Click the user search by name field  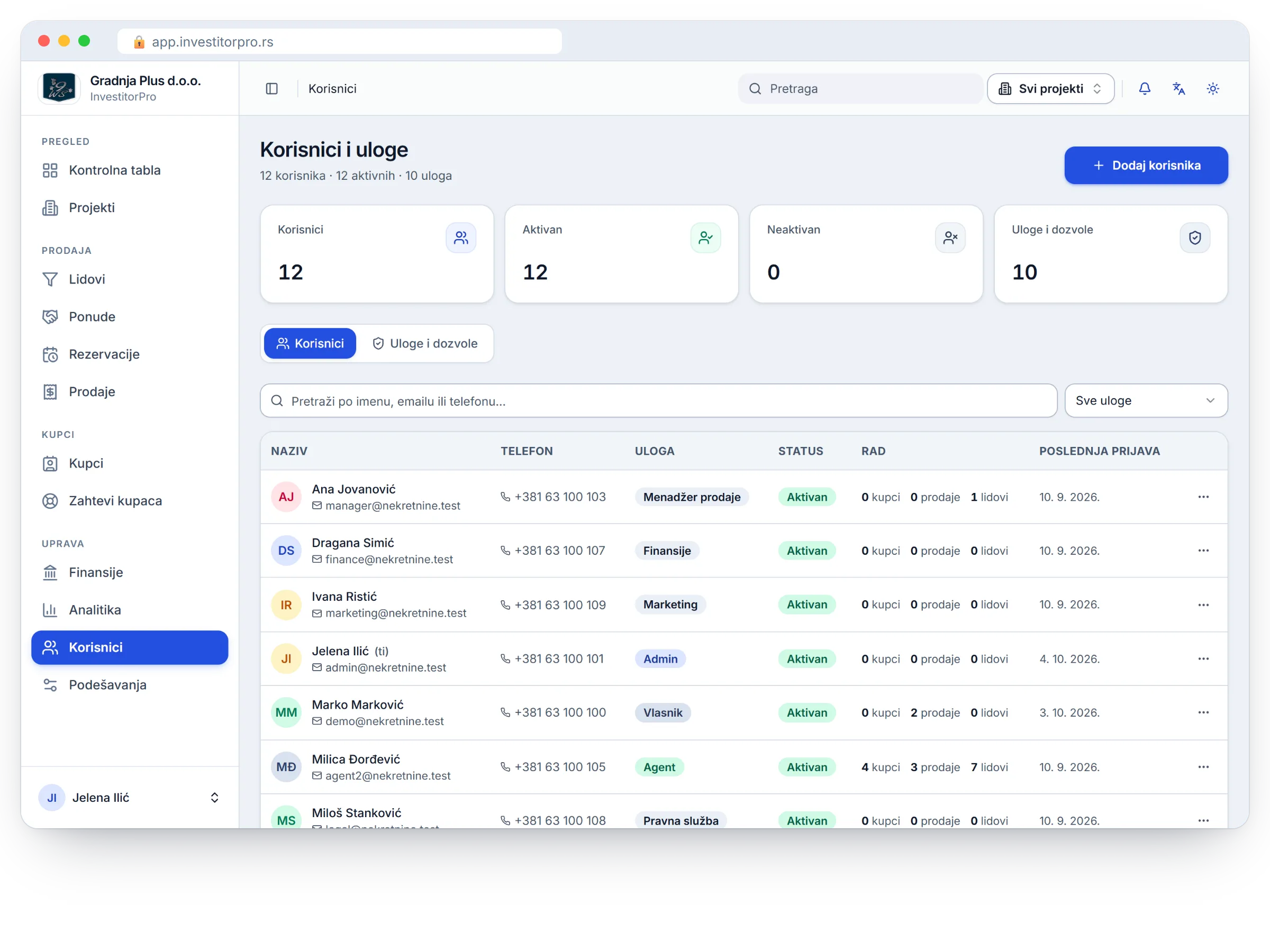click(658, 400)
